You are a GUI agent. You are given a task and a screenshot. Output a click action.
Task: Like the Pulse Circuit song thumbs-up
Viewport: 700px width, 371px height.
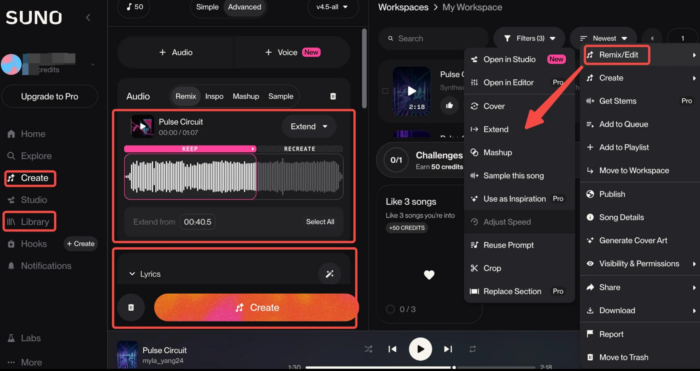(x=449, y=105)
